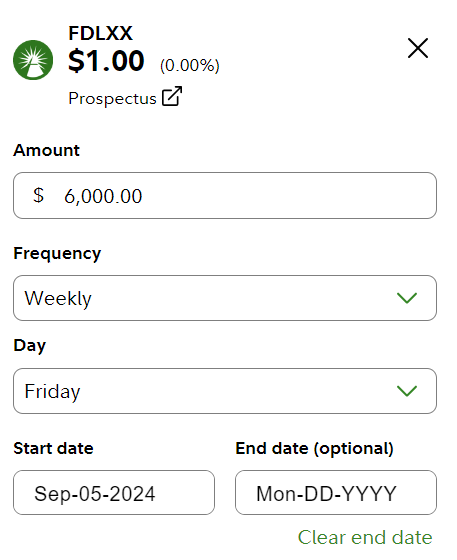Close the FDLXX panel with the X
Image resolution: width=457 pixels, height=560 pixels.
[418, 48]
